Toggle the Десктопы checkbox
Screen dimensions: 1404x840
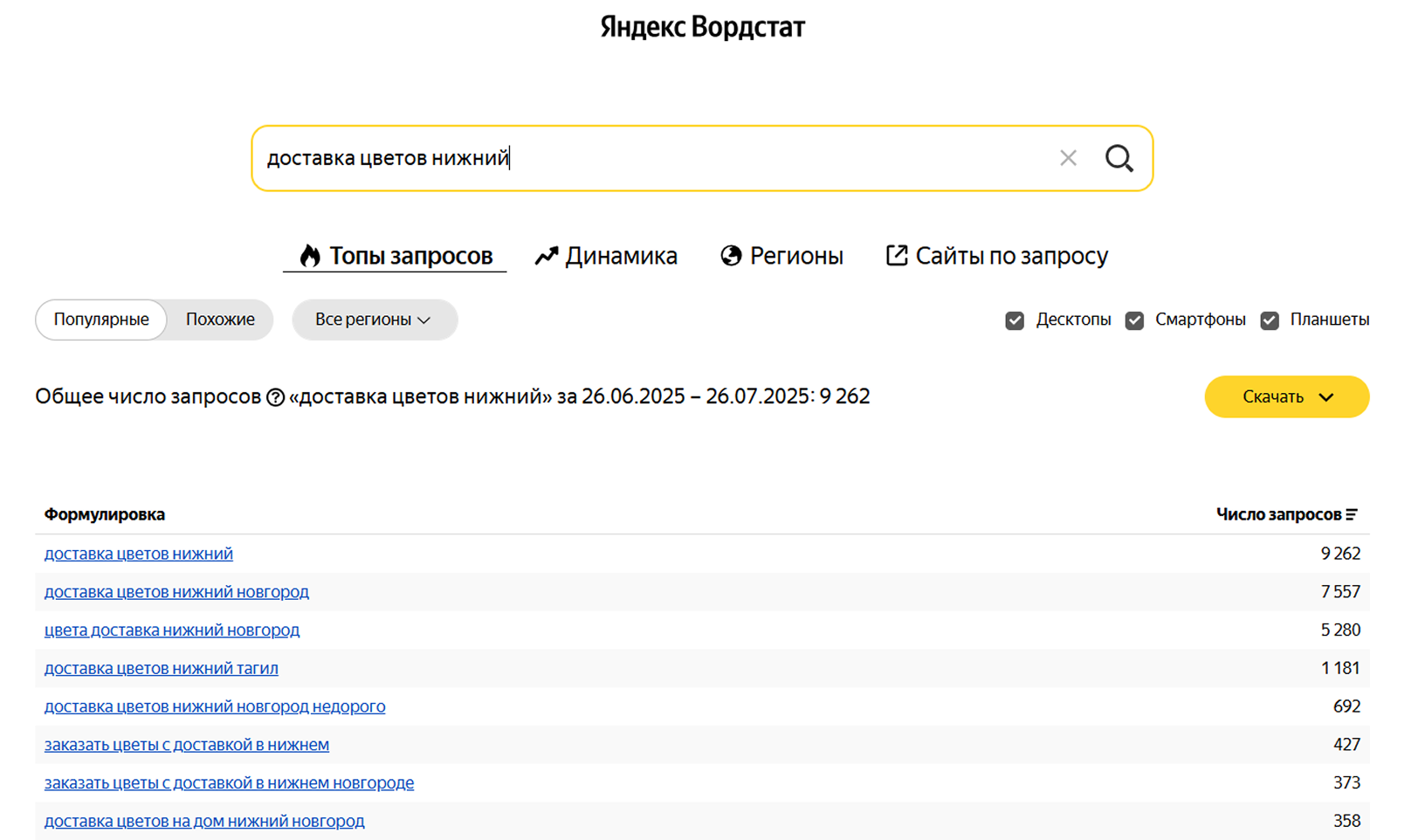[x=1015, y=320]
